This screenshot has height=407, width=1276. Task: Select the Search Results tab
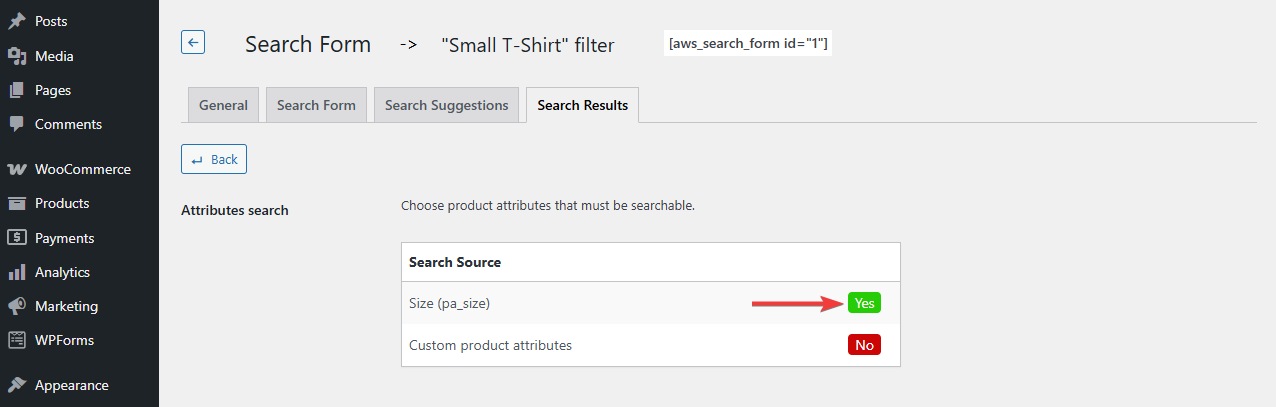582,105
